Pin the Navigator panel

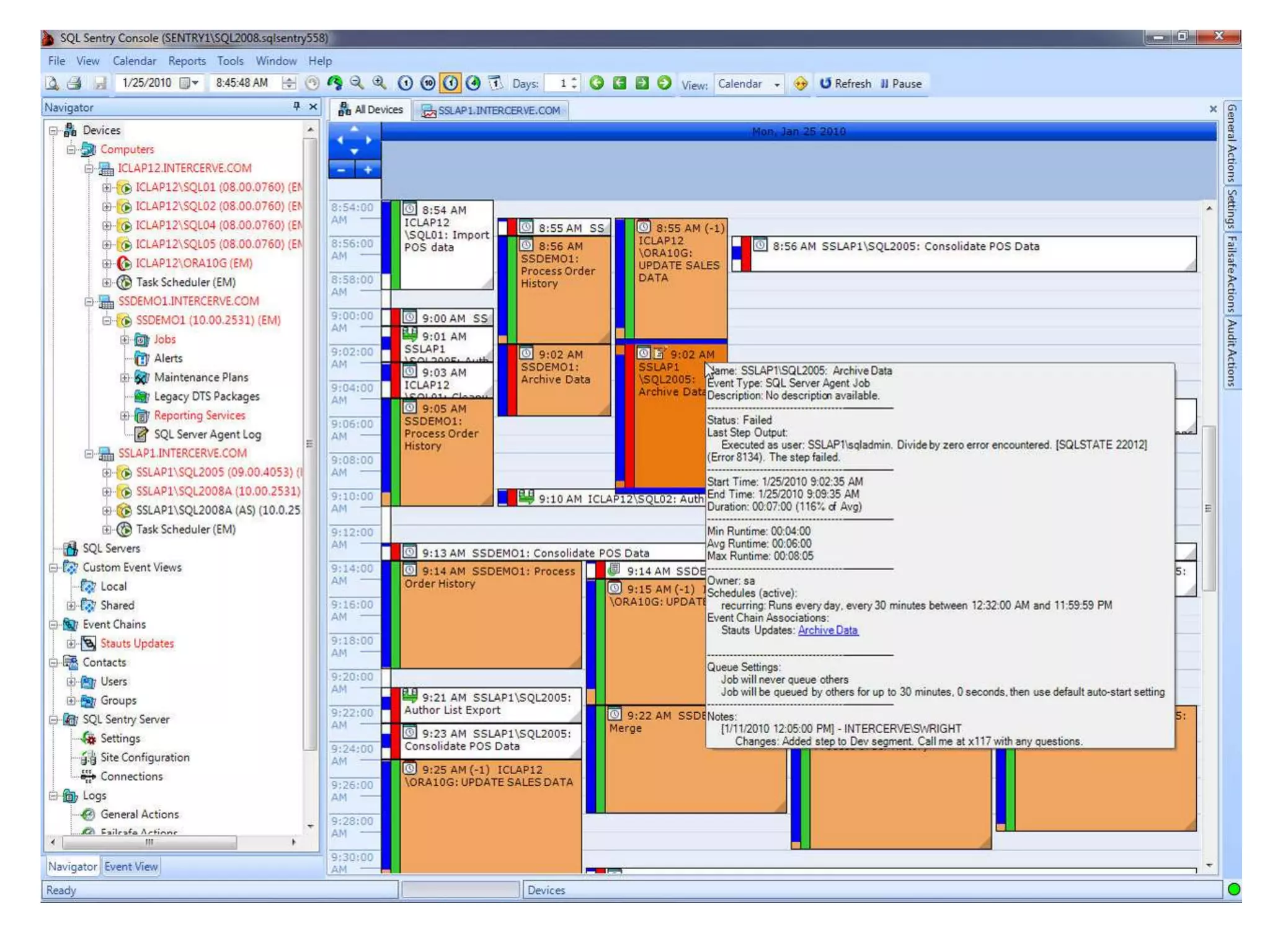[x=296, y=107]
